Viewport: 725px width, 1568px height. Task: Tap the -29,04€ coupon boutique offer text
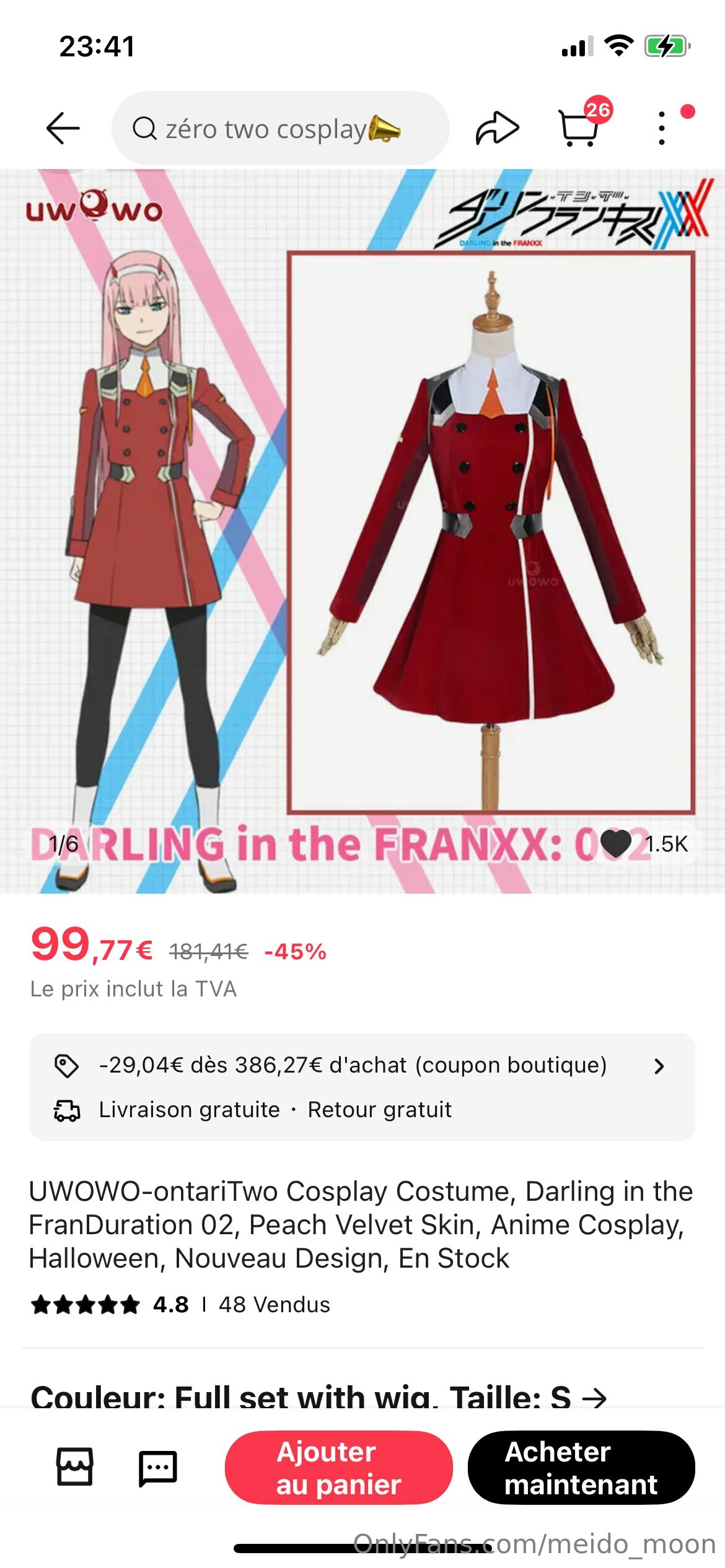click(353, 1065)
